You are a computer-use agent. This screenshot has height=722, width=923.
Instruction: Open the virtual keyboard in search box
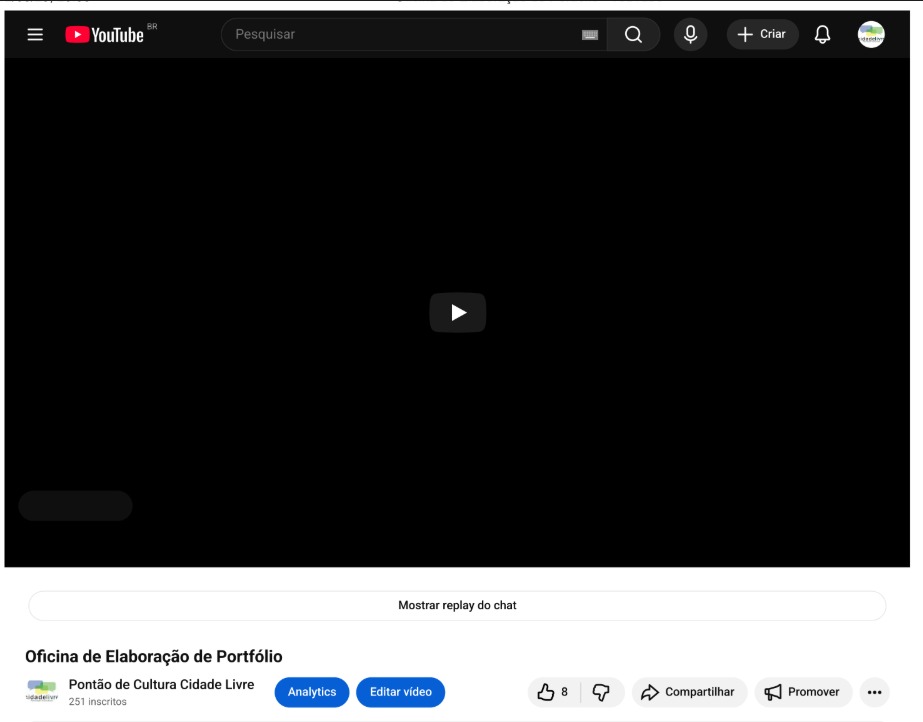pos(590,35)
